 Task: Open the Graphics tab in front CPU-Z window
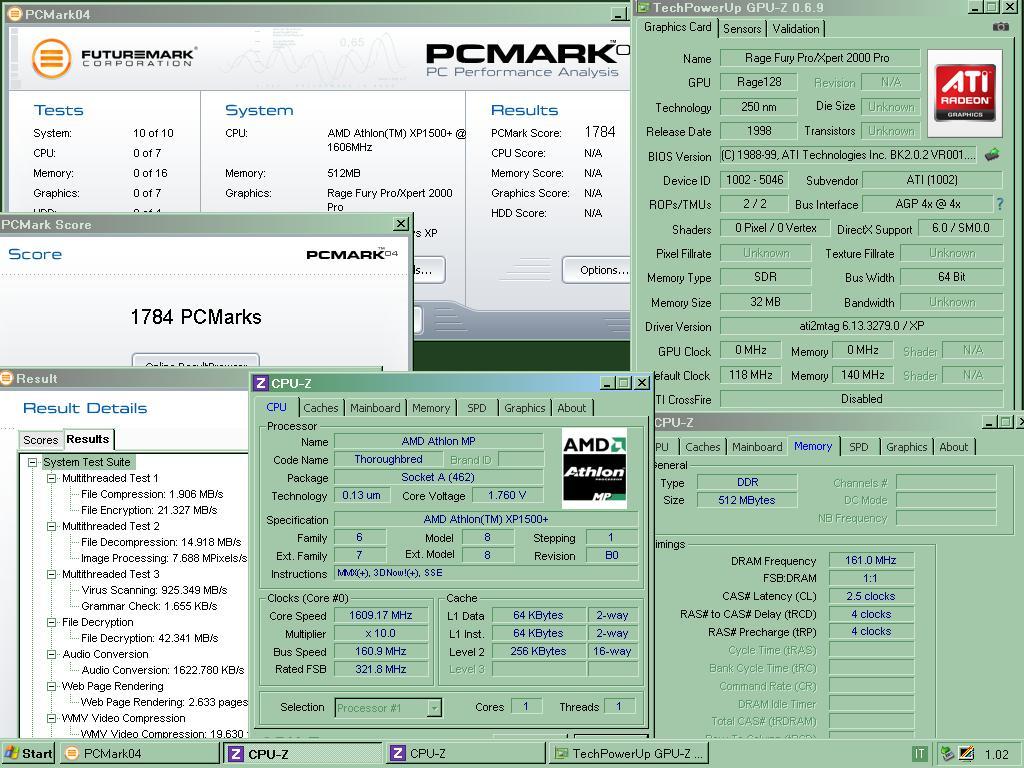524,408
